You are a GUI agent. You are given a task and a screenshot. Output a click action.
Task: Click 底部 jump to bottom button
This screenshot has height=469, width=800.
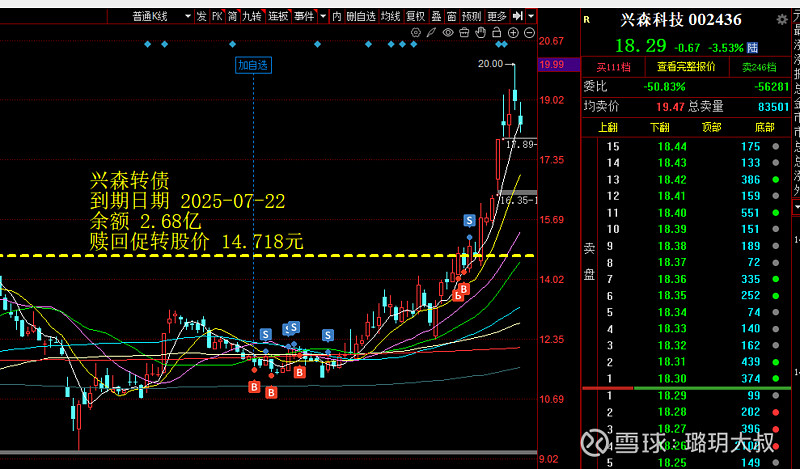(x=764, y=127)
